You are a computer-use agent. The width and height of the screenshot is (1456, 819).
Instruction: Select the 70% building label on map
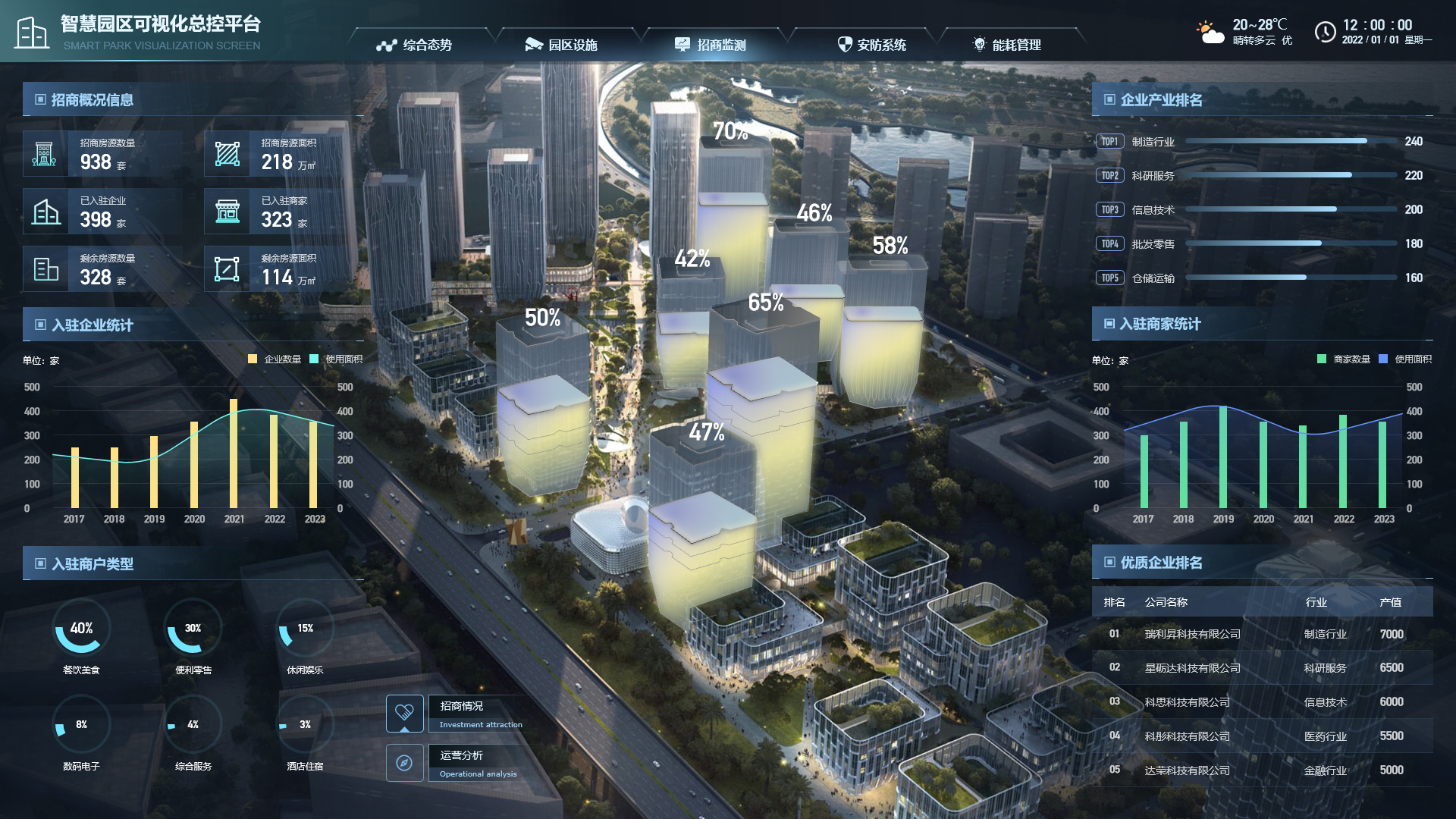730,131
